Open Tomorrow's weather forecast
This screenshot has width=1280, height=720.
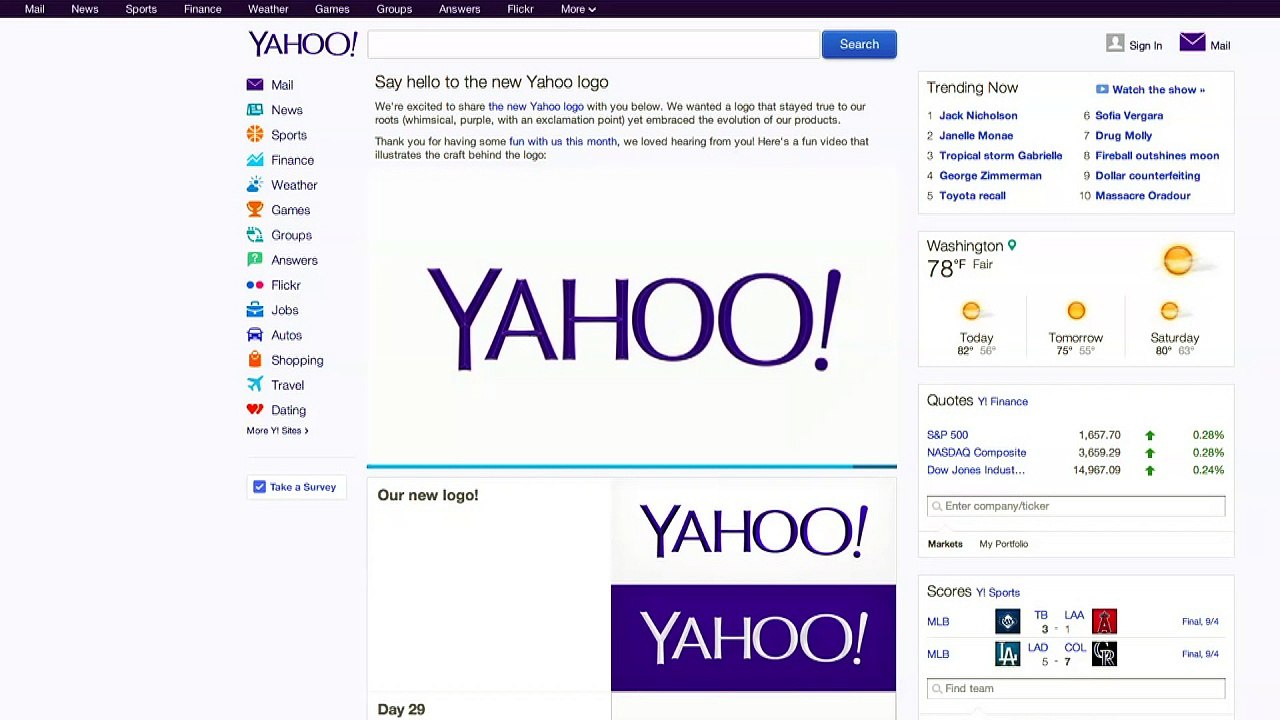(x=1075, y=328)
